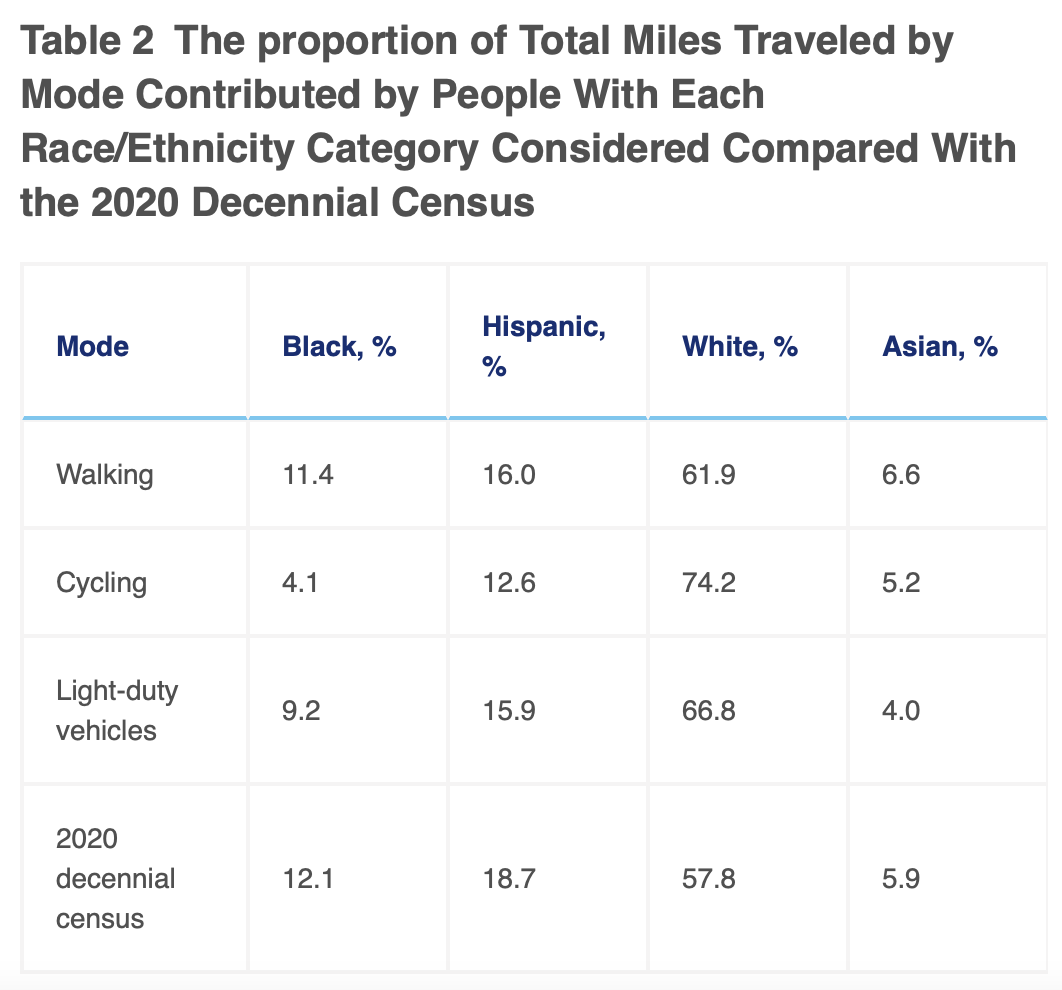Image resolution: width=1062 pixels, height=990 pixels.
Task: Click the Cycling row label
Action: point(101,582)
